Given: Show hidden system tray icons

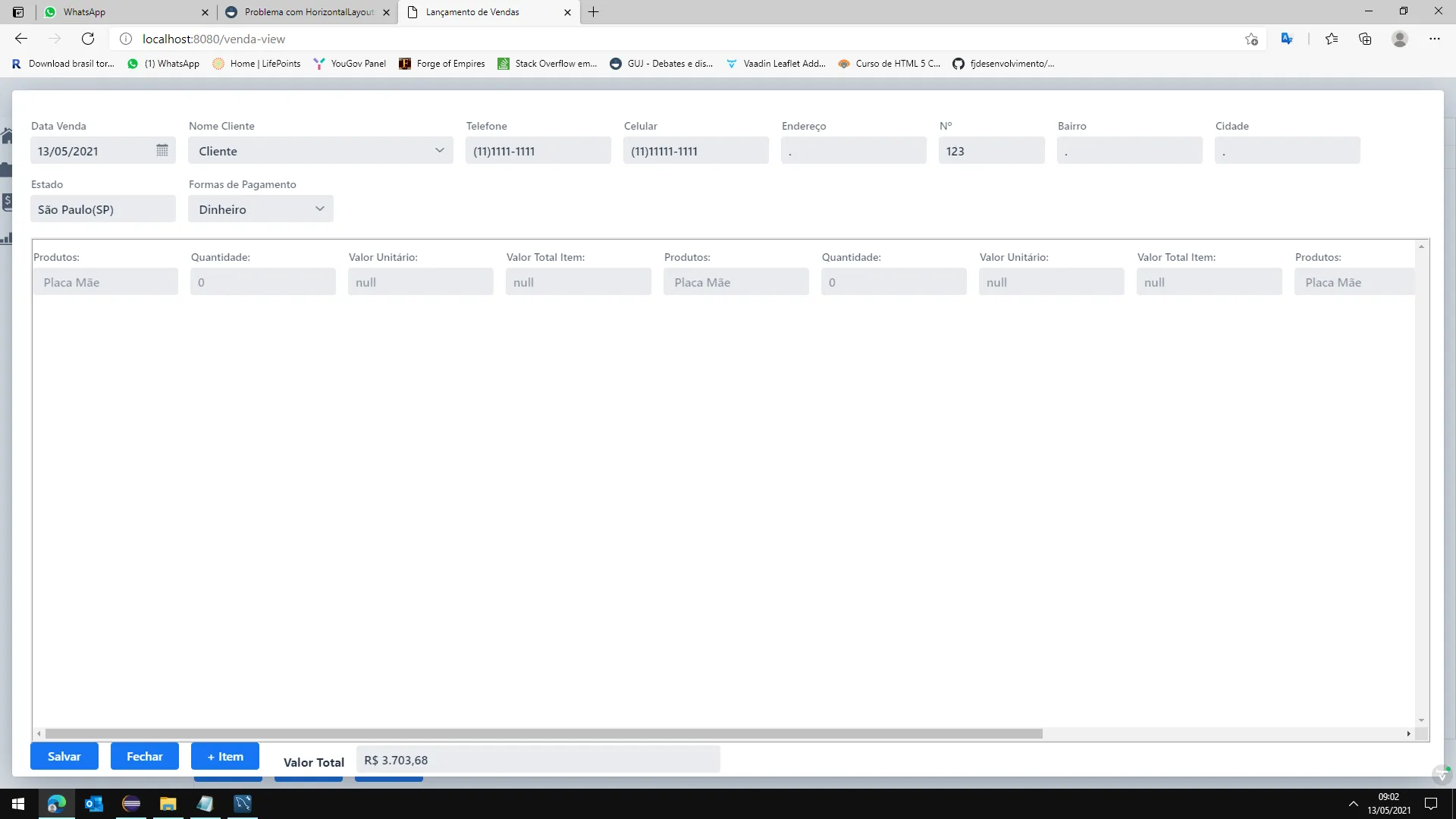Looking at the screenshot, I should (1353, 804).
